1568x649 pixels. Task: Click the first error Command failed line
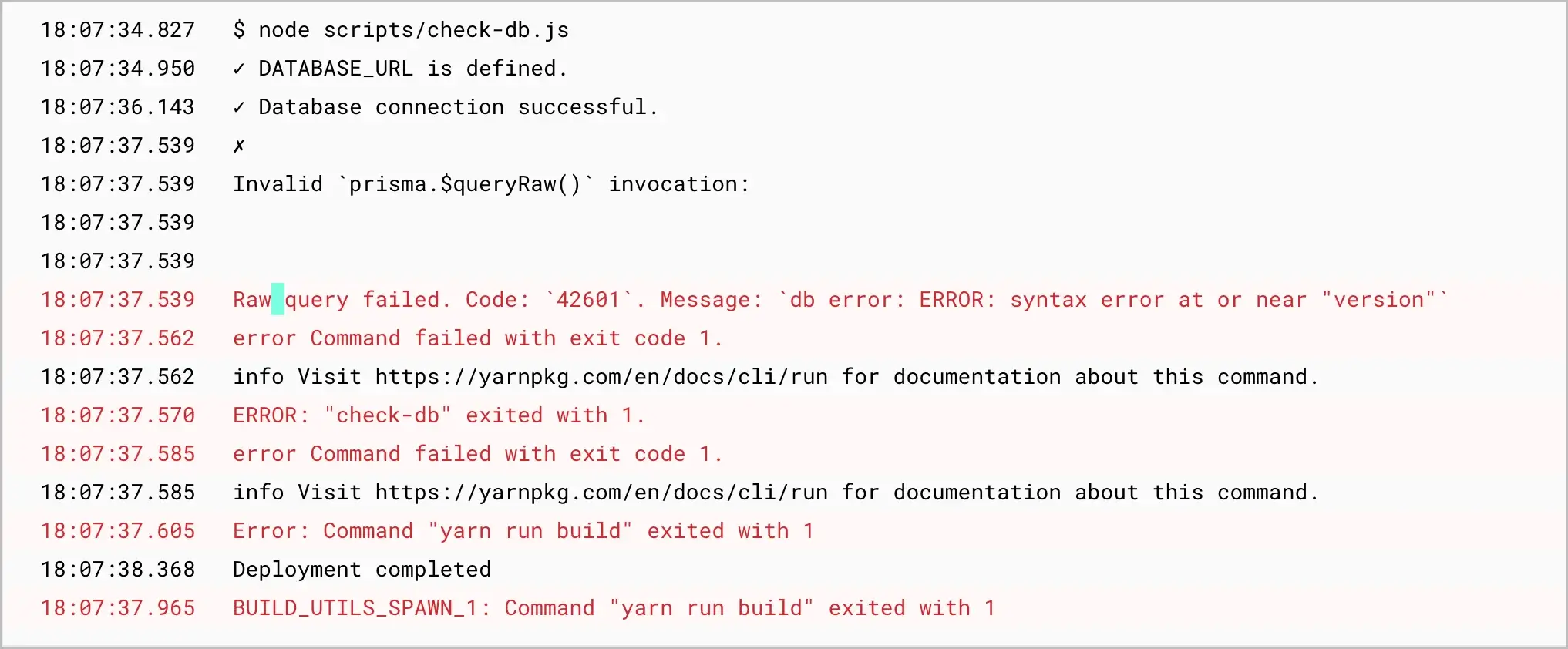(x=478, y=338)
